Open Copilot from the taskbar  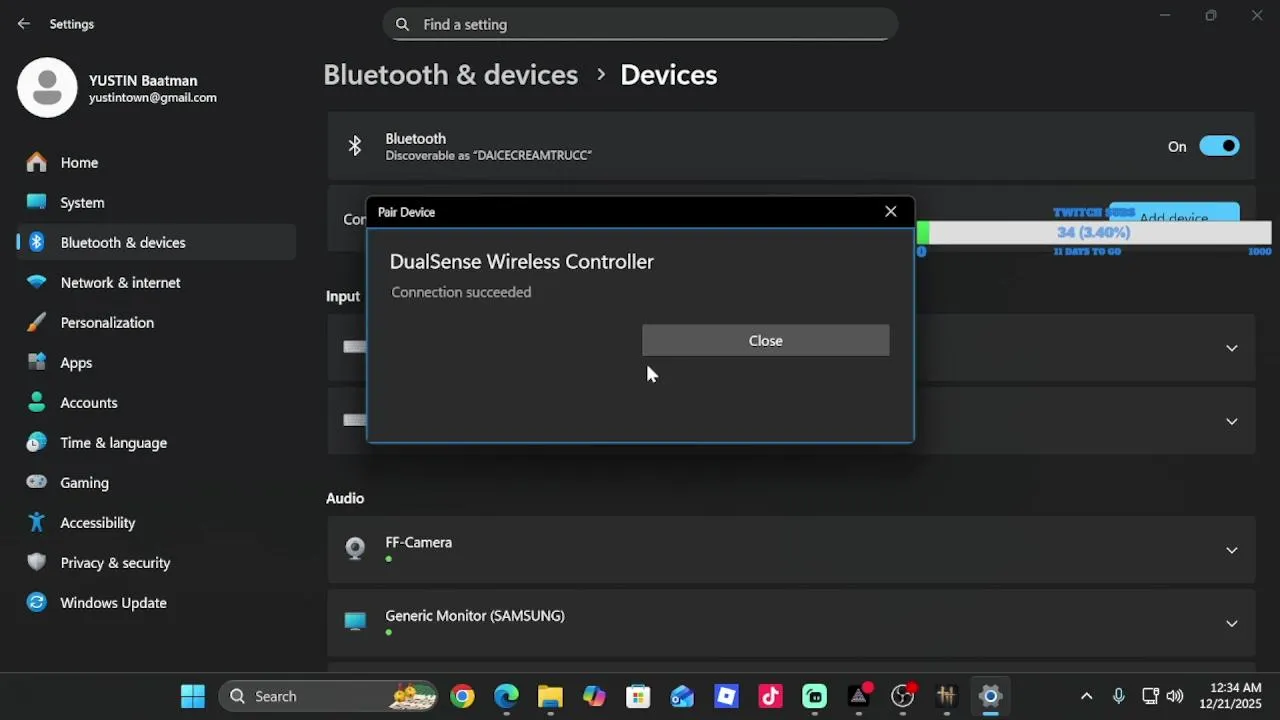pyautogui.click(x=594, y=696)
